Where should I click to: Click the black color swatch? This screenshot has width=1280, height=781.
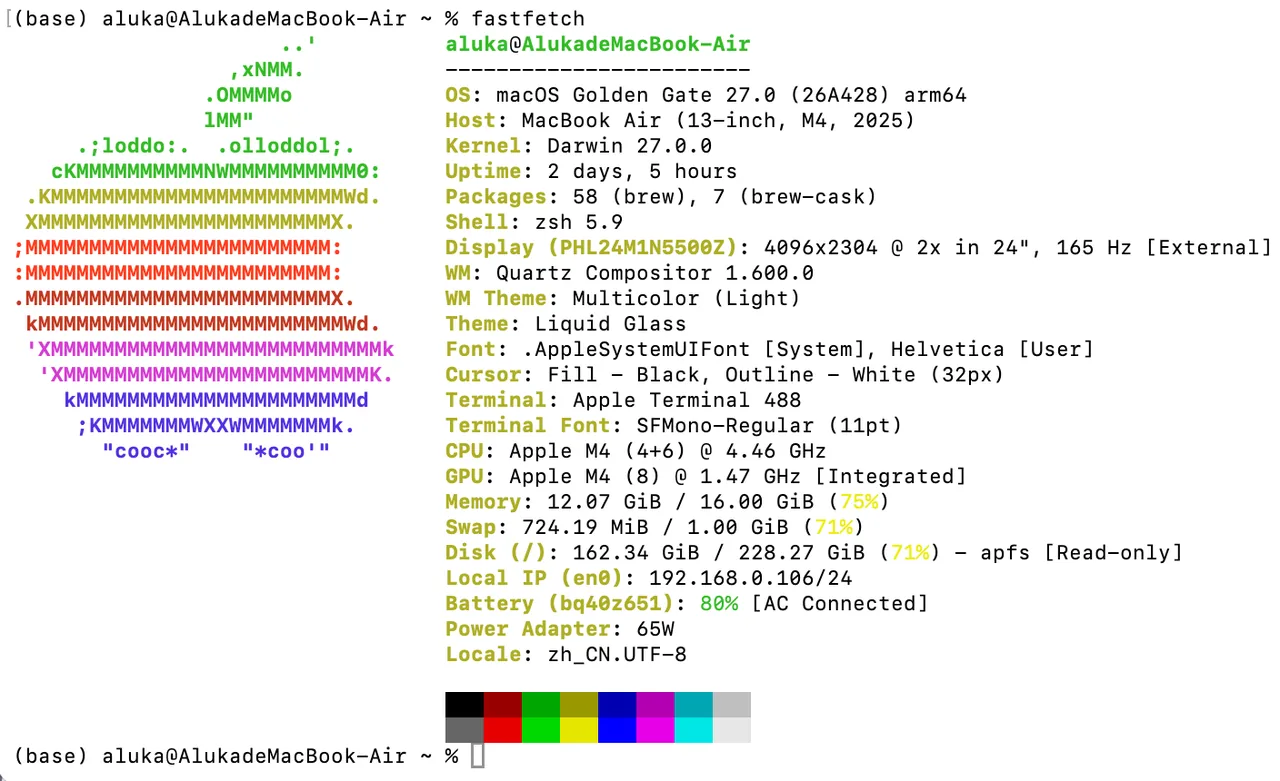click(x=464, y=704)
